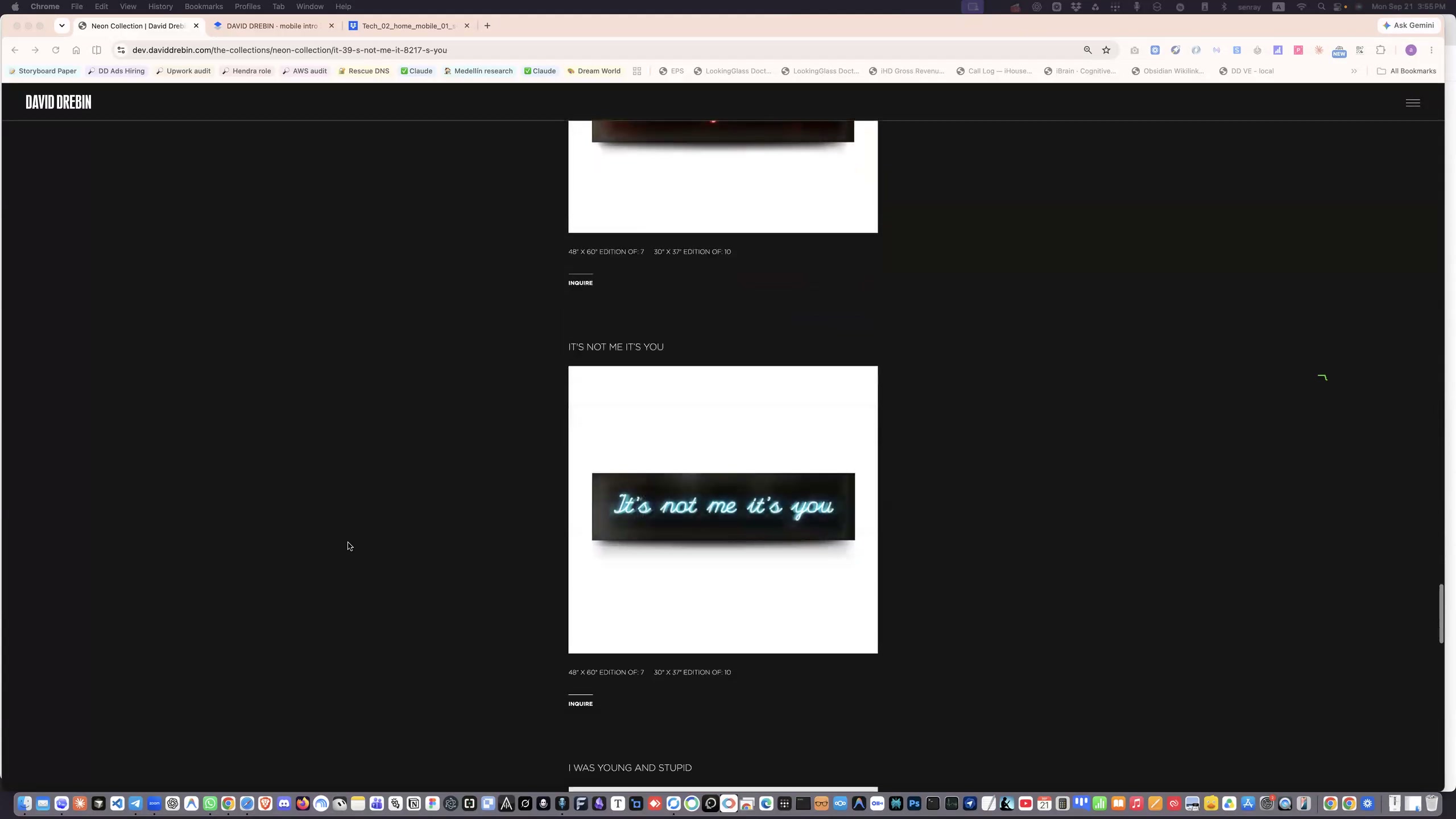Open the Rescue DNS bookmark
1456x819 pixels.
[x=364, y=71]
